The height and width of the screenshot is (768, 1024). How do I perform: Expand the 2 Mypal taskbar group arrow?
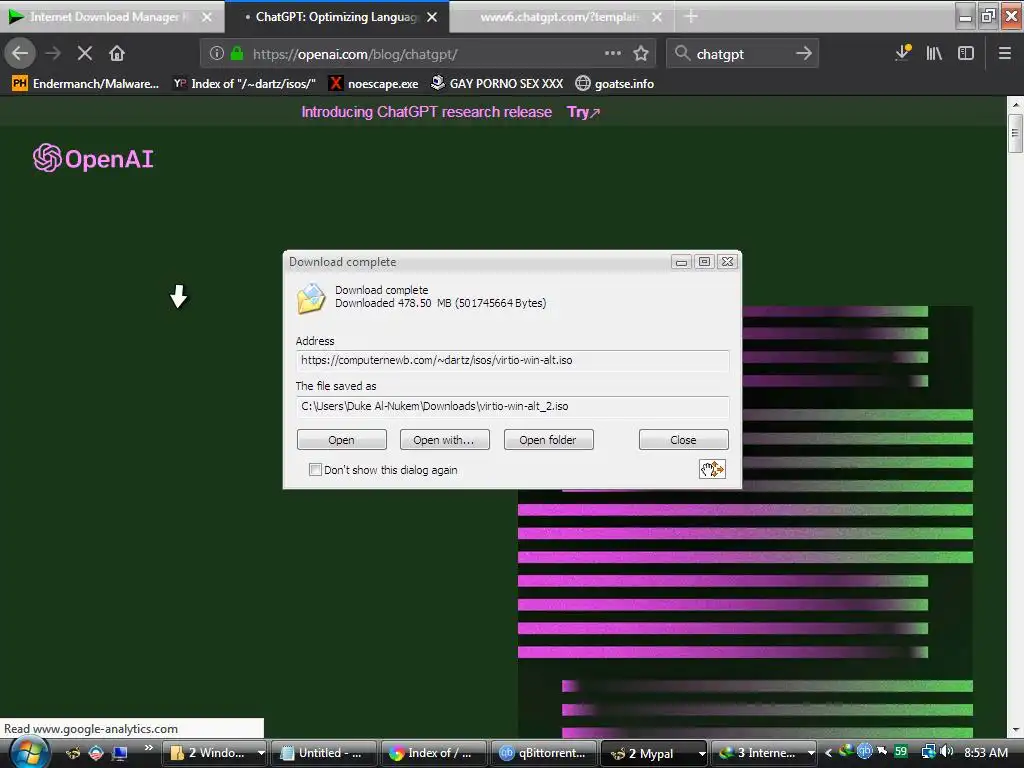[702, 753]
